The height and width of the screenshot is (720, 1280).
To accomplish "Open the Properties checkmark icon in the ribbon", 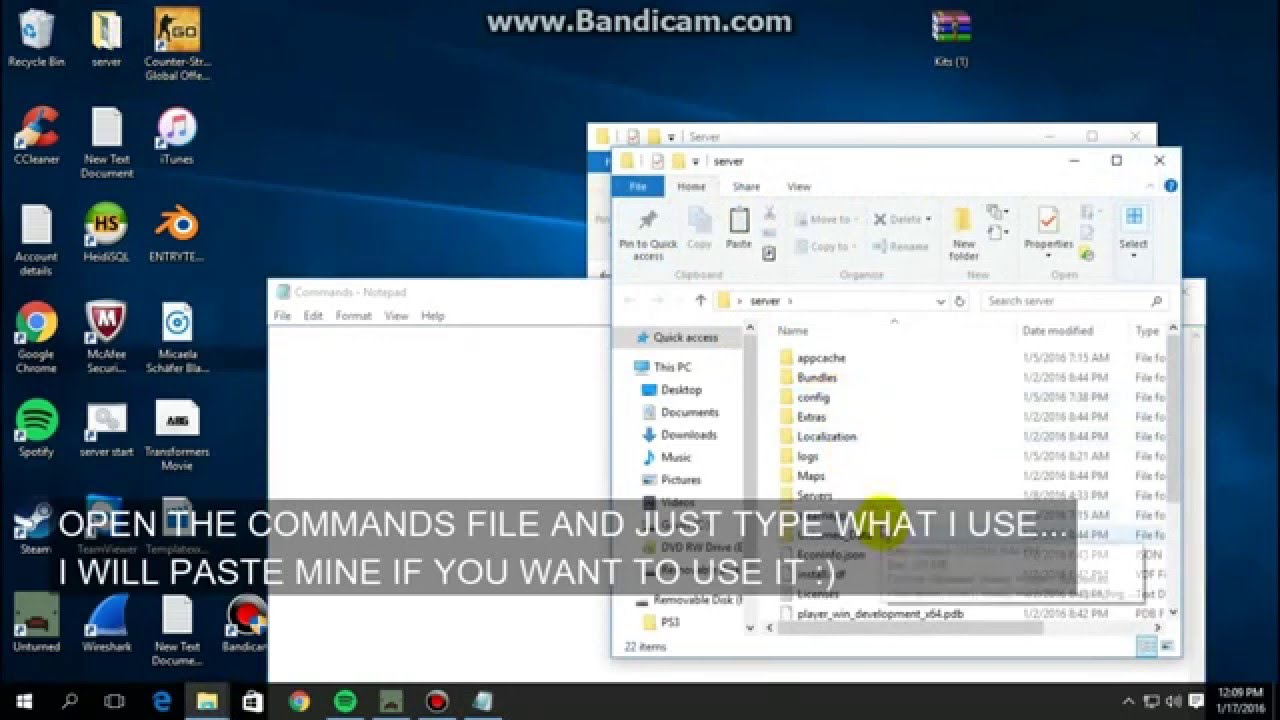I will click(1047, 219).
